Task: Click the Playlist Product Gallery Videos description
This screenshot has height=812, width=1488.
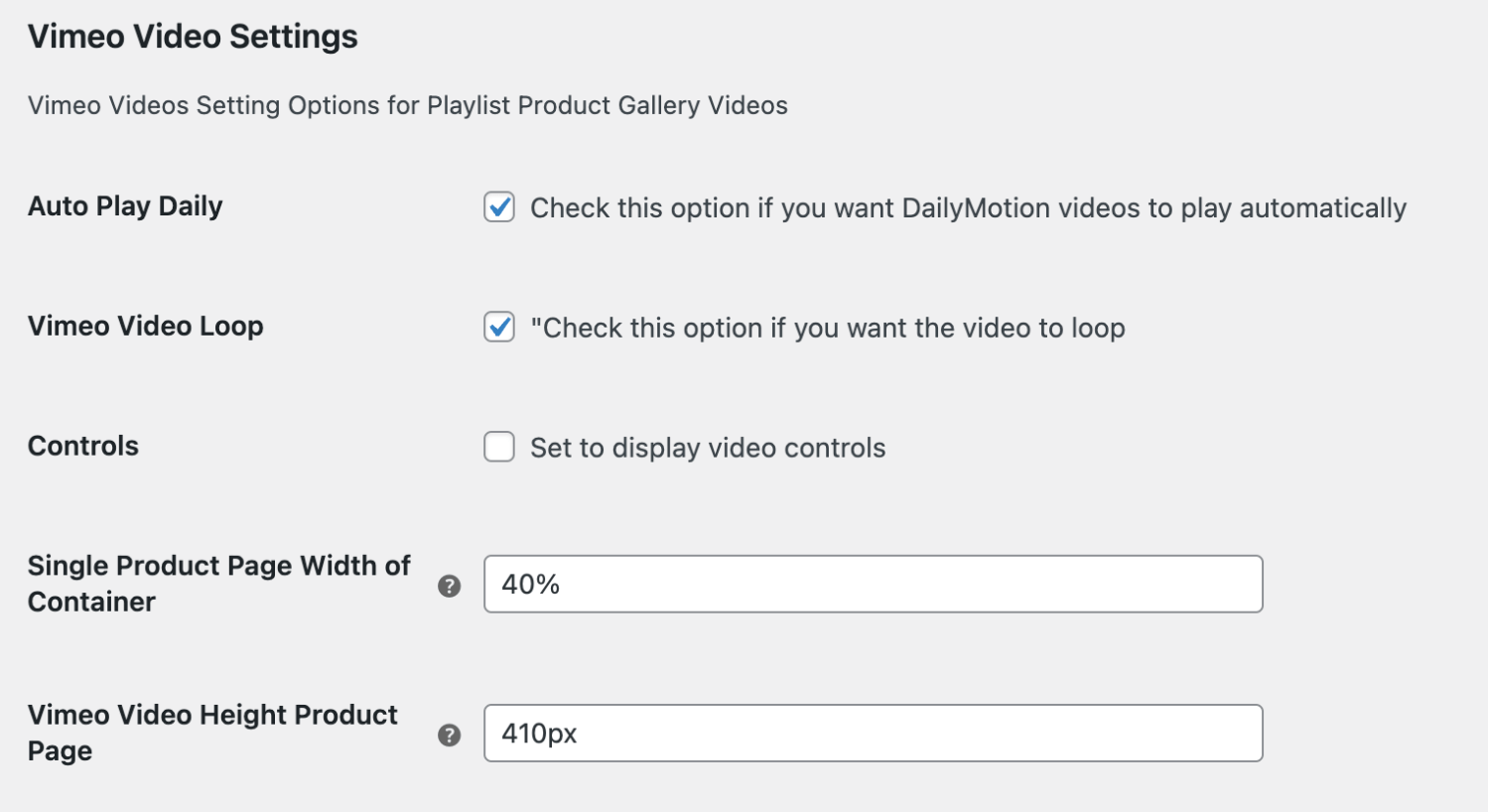Action: tap(407, 105)
